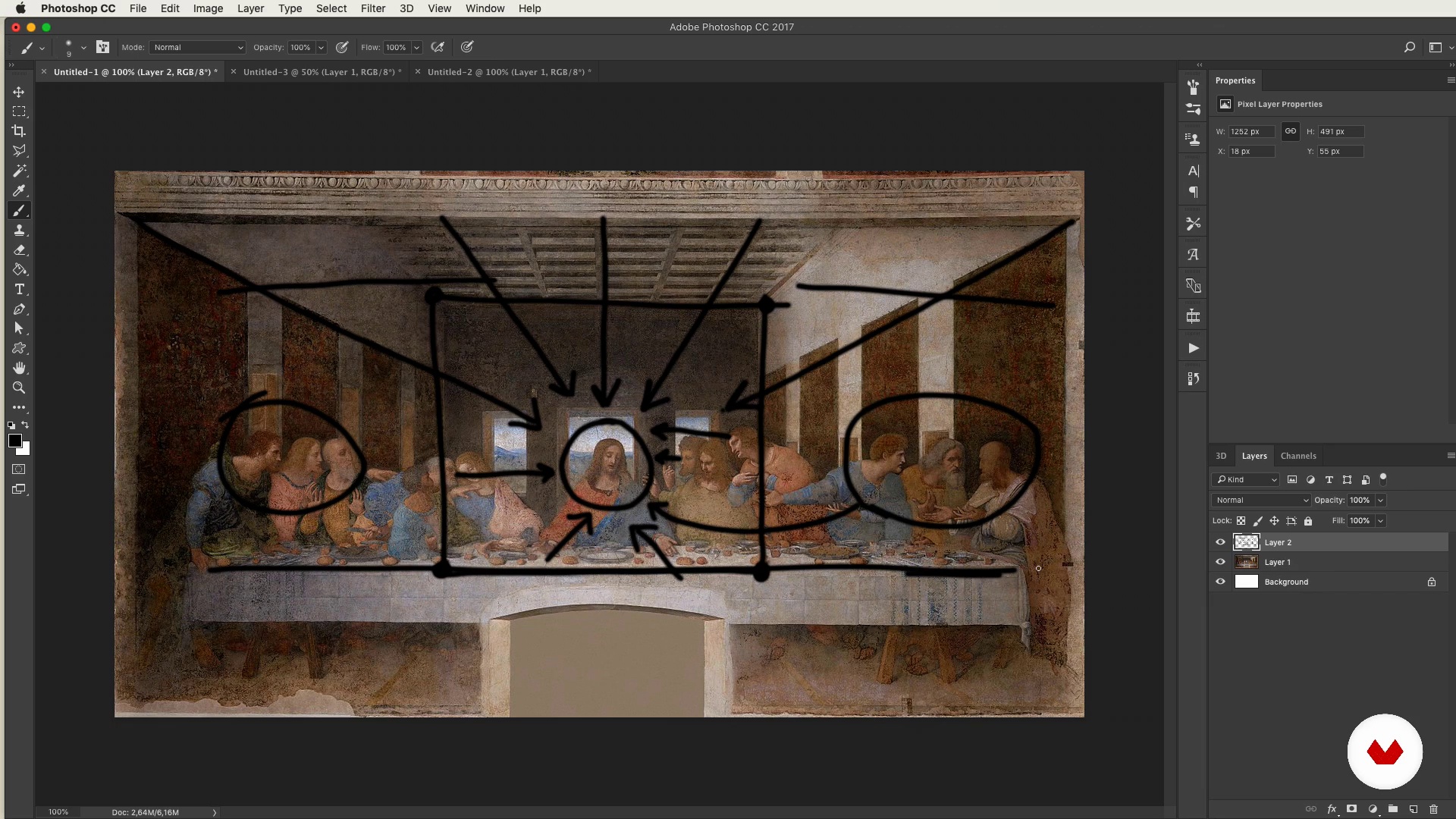The height and width of the screenshot is (819, 1456).
Task: Toggle lock all button
Action: [x=1307, y=521]
